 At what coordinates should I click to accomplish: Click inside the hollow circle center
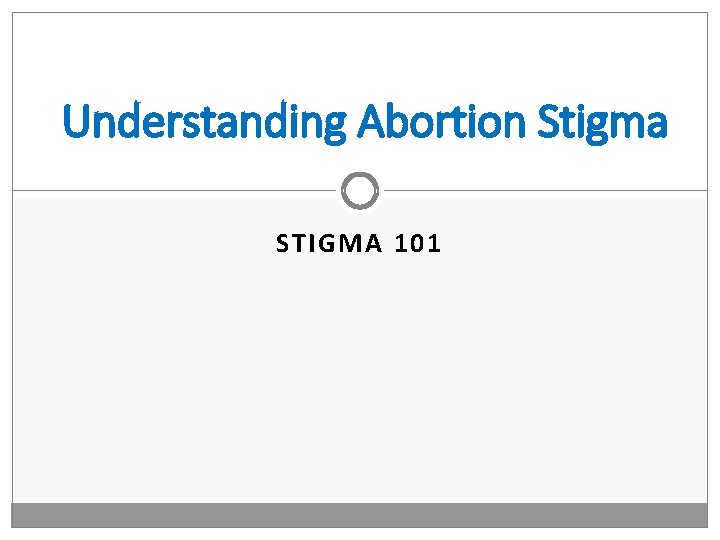(360, 191)
